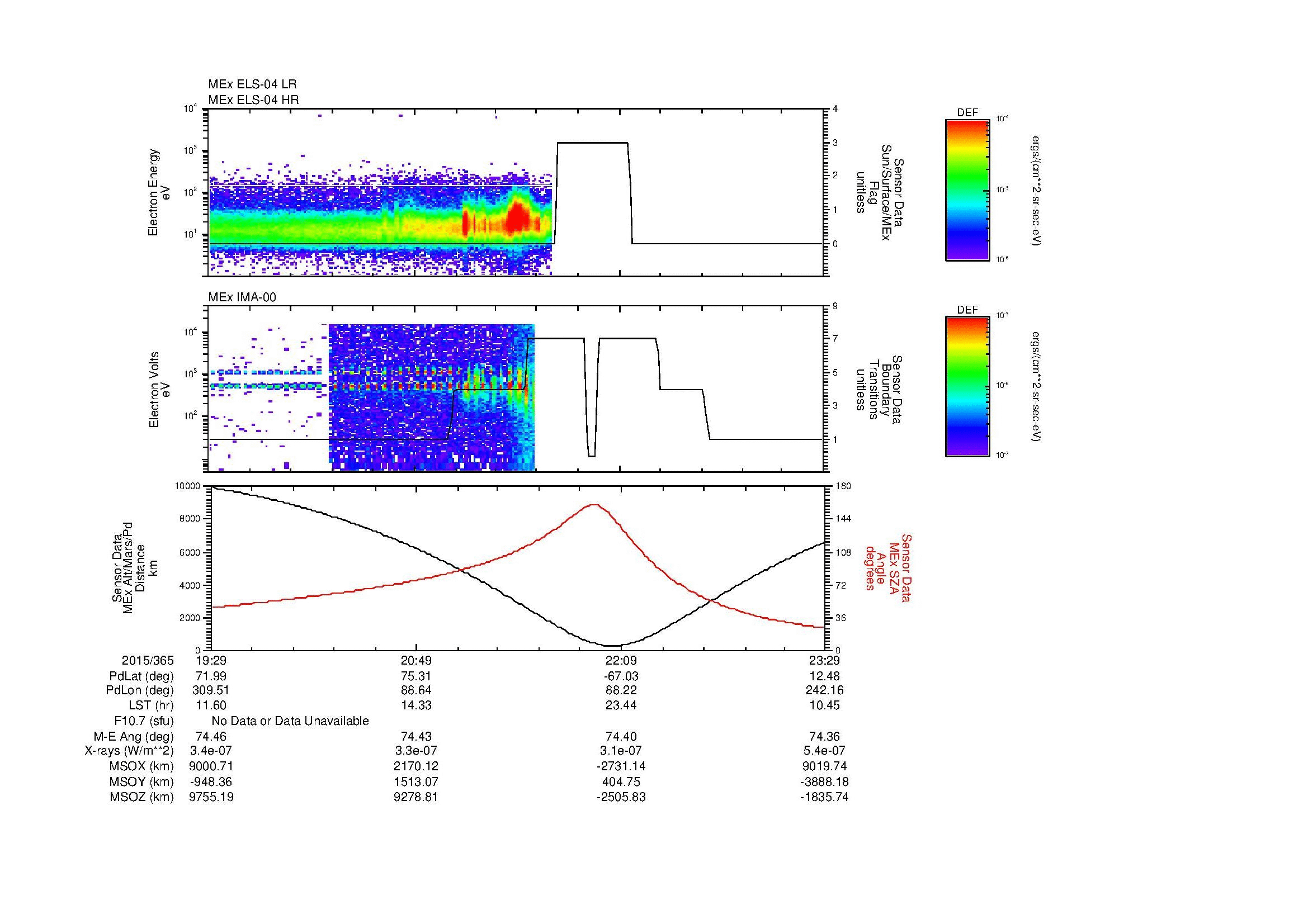Click the time tick '20:49'
This screenshot has width=1308, height=924.
[417, 660]
